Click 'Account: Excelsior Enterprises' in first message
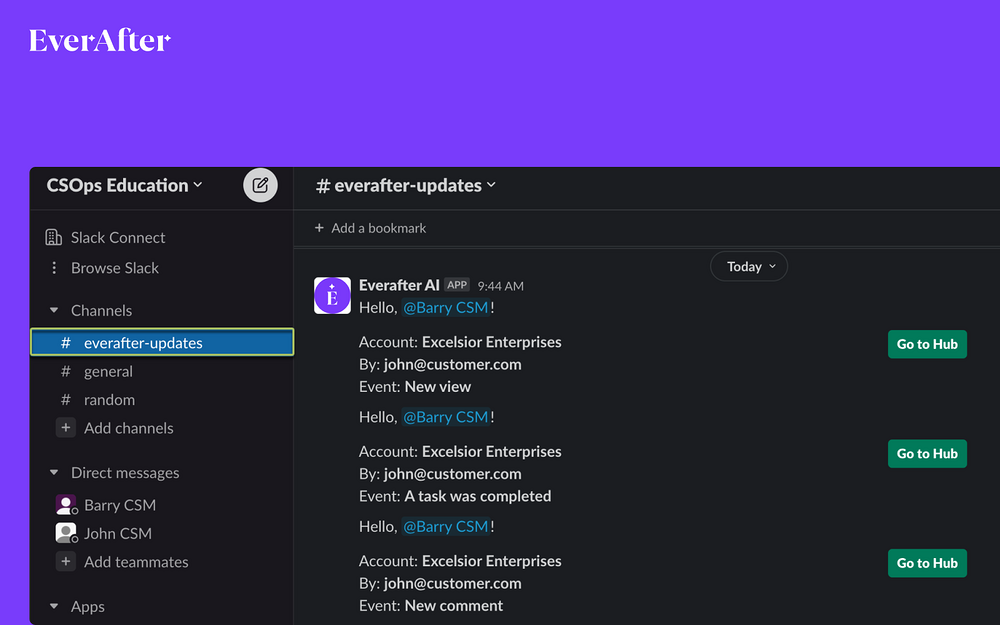 click(x=460, y=342)
